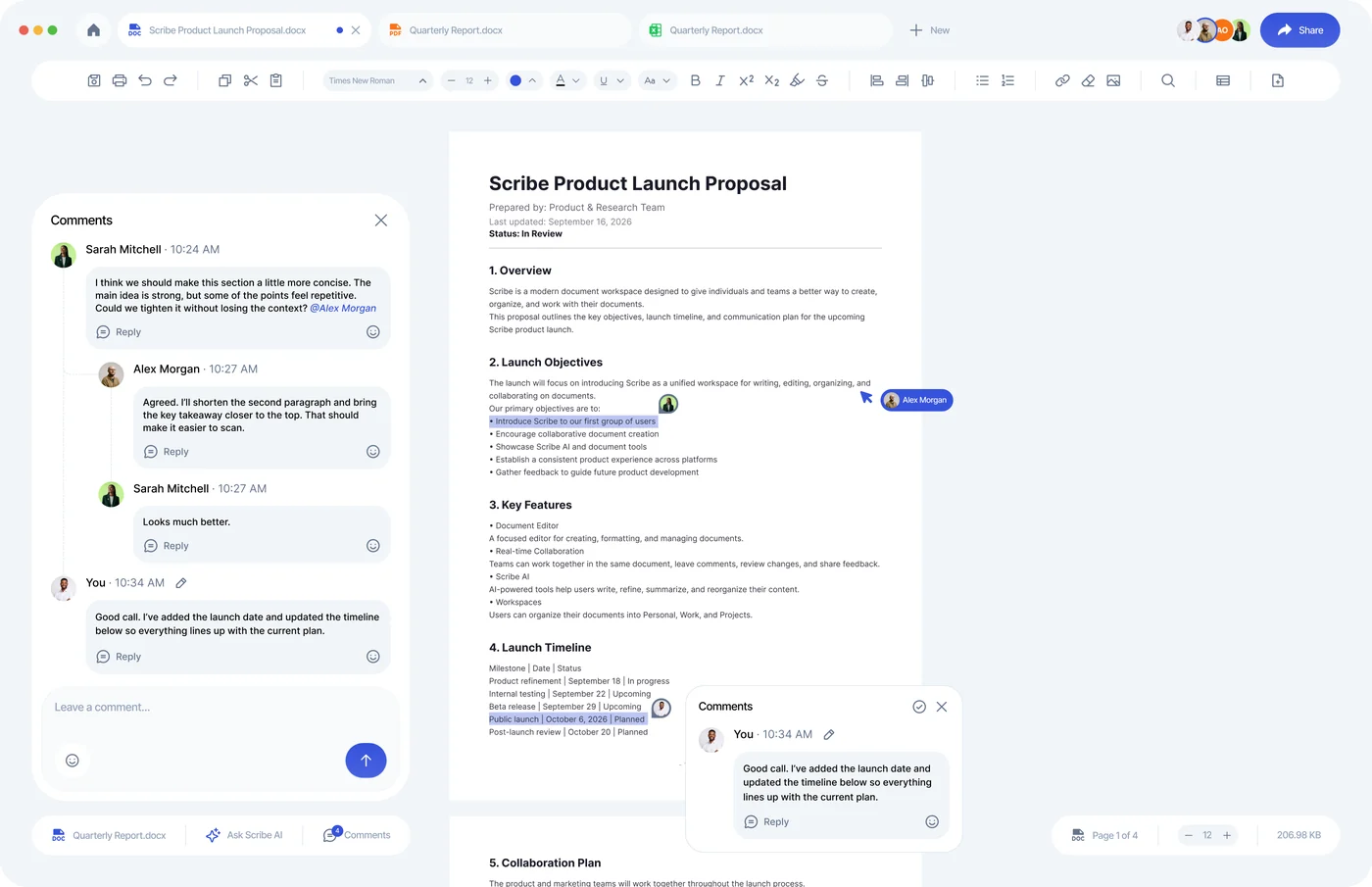Viewport: 1372px width, 887px height.
Task: Clear formatting with the eraser icon
Action: click(x=1088, y=80)
